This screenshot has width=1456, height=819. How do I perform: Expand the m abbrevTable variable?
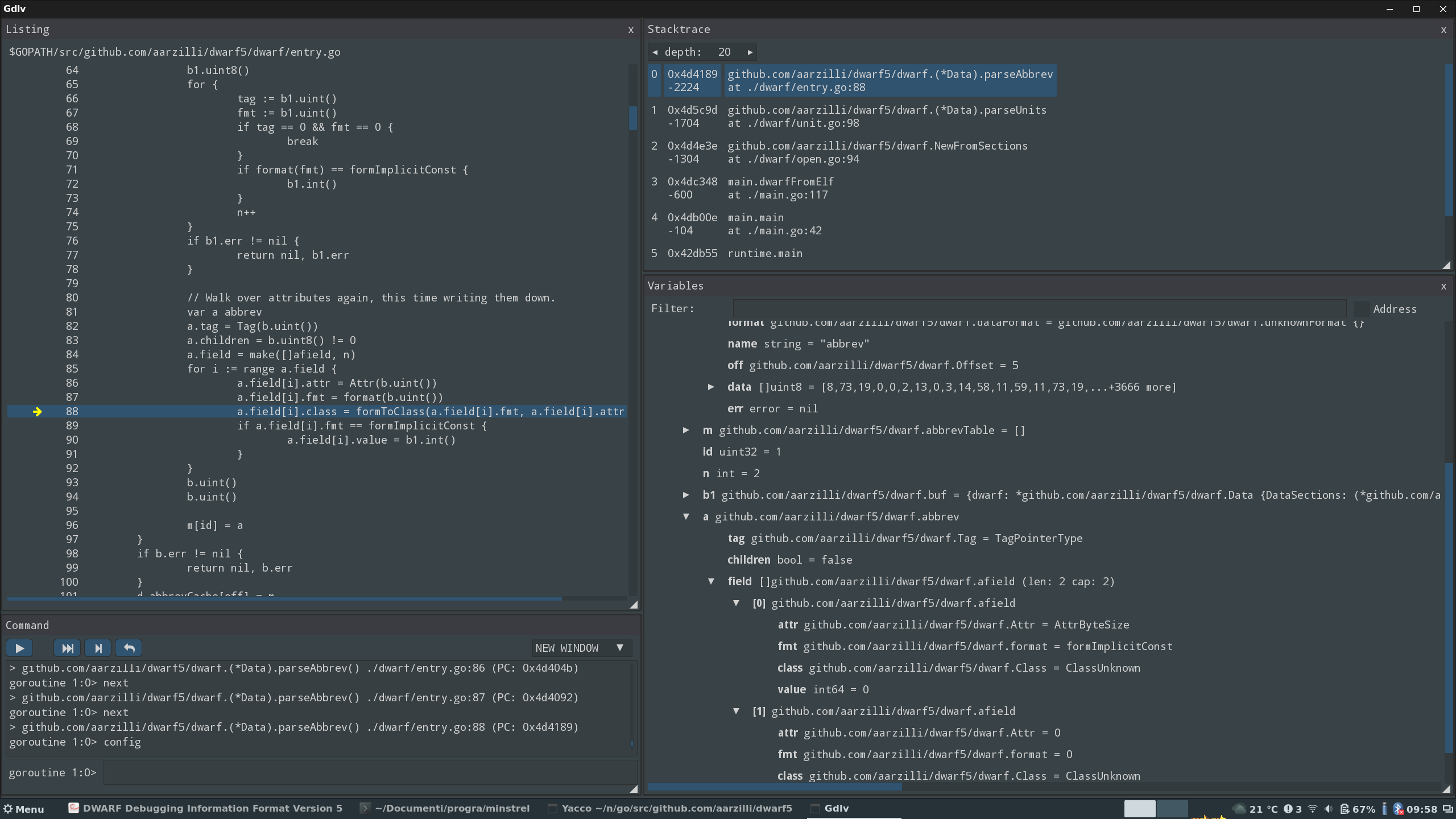tap(686, 431)
